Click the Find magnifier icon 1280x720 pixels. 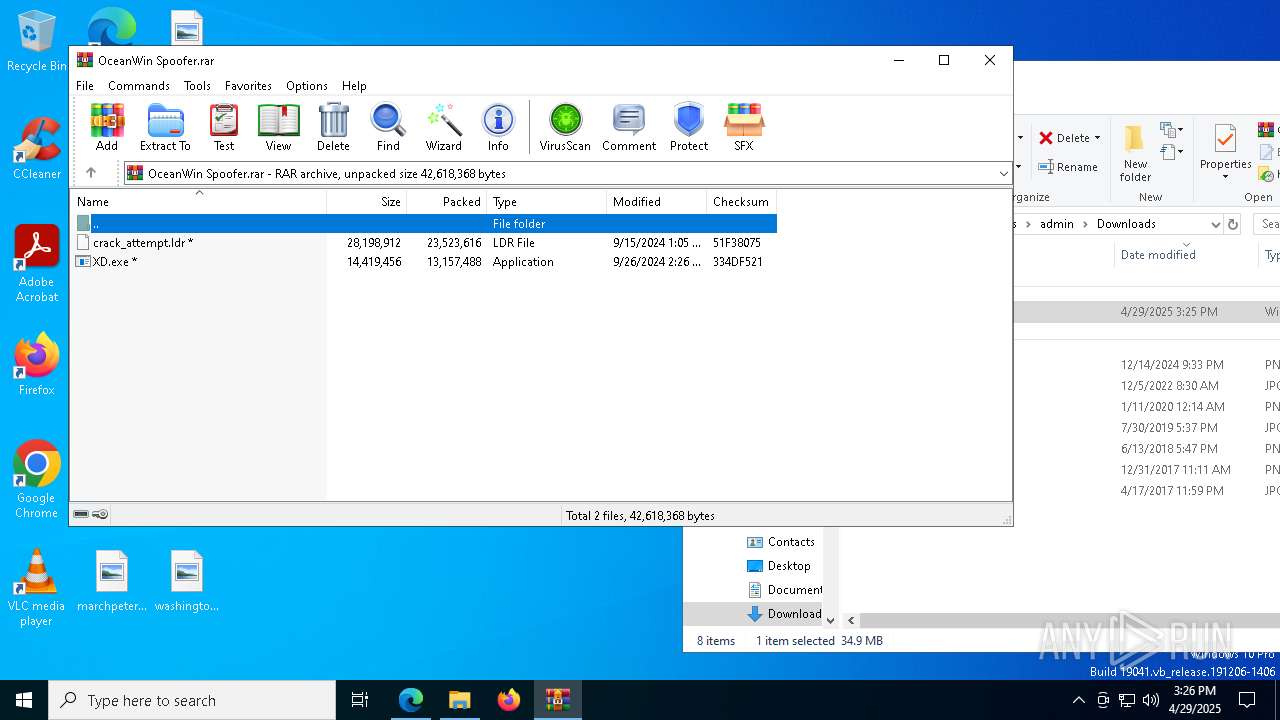tap(388, 127)
